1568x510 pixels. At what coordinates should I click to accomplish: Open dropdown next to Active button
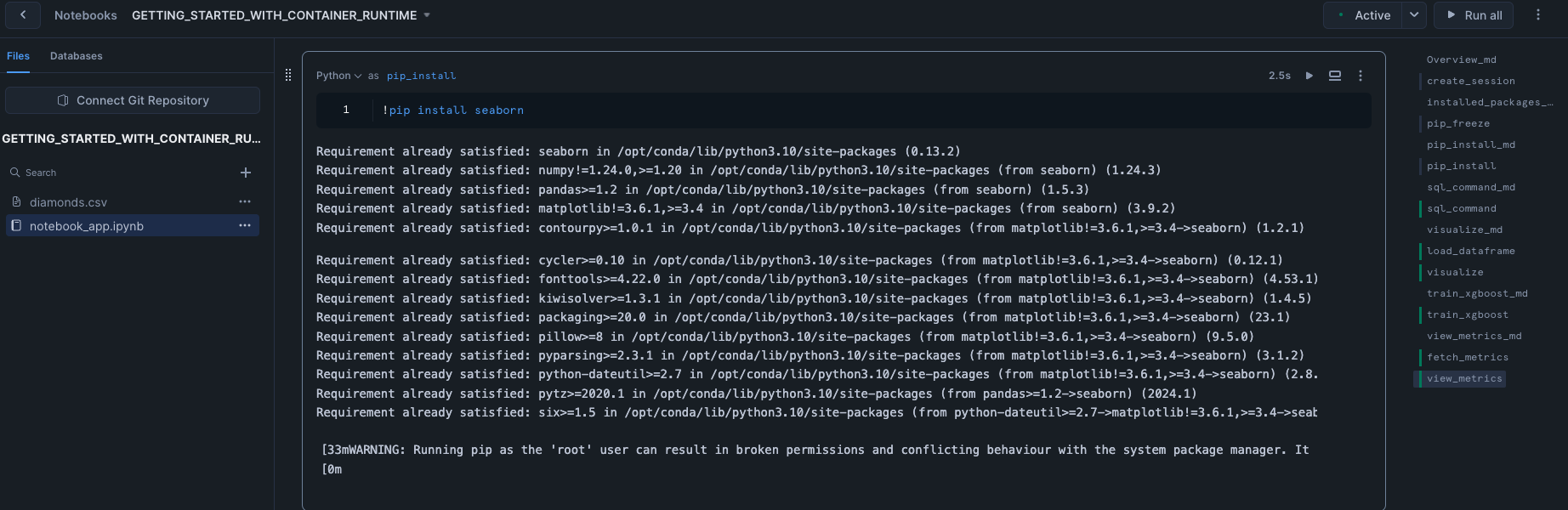[x=1414, y=15]
